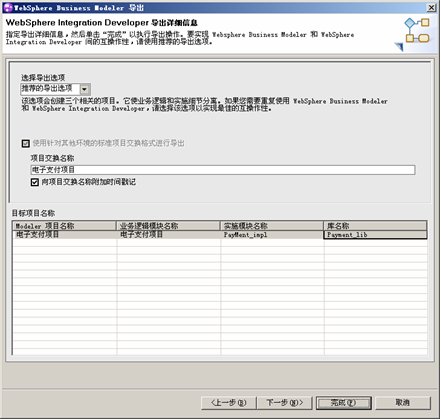Click the 项目交换名称 label text

pyautogui.click(x=52, y=158)
